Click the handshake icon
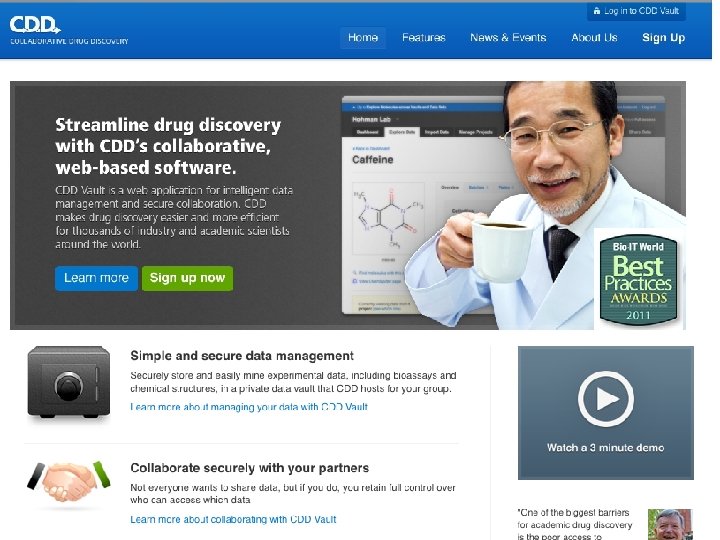 coord(69,481)
